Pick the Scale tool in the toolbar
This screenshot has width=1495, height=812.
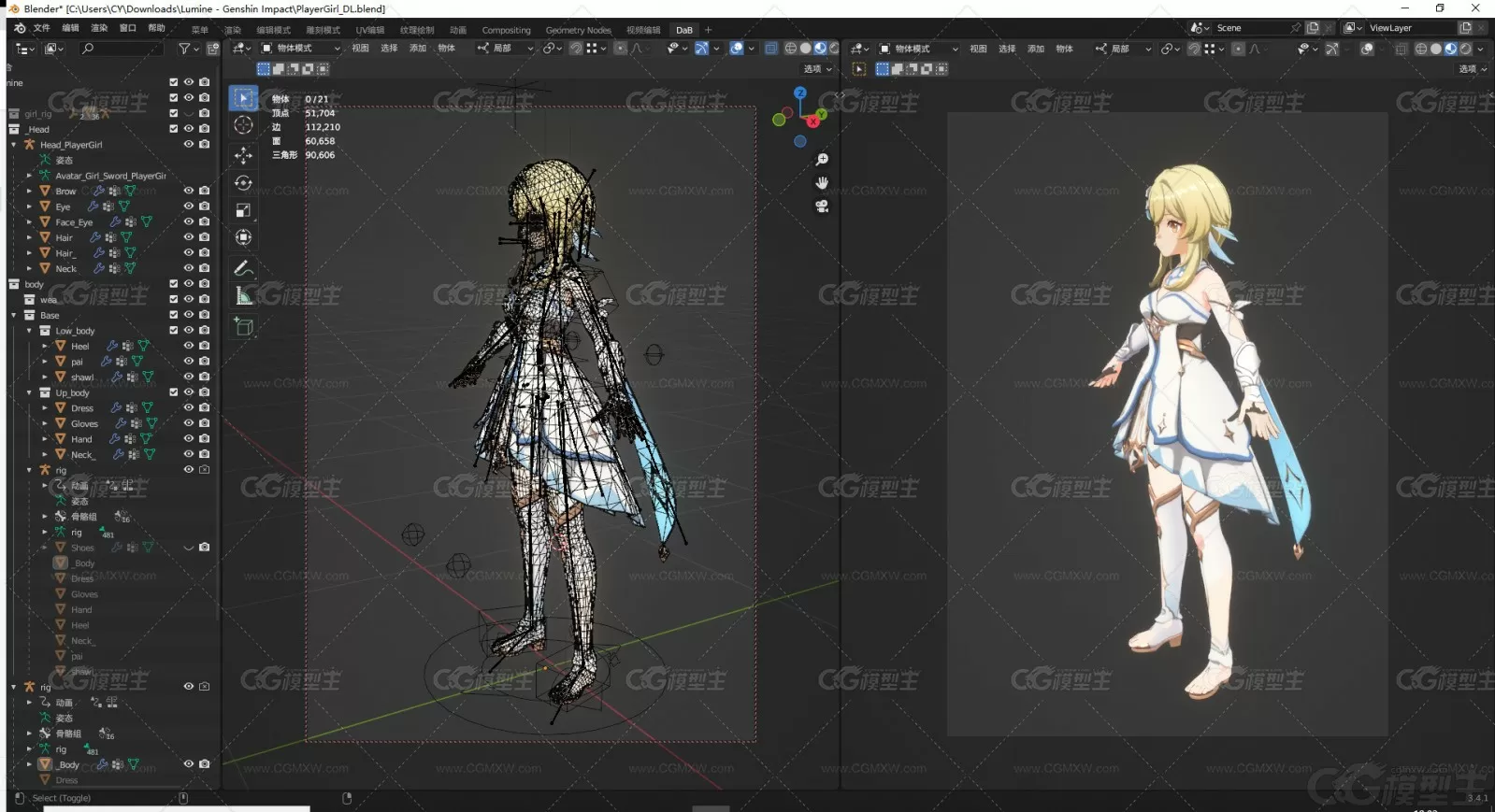tap(243, 210)
